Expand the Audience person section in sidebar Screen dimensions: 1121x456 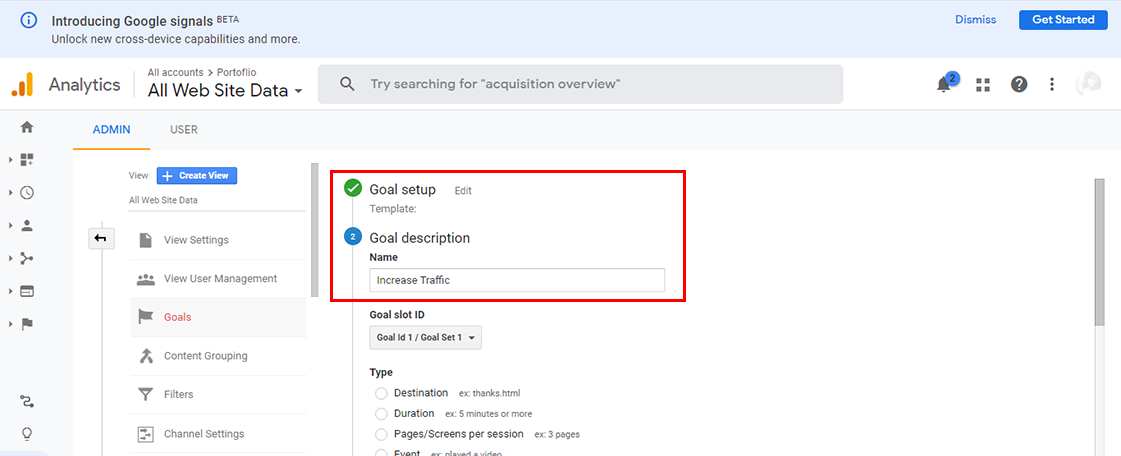27,225
